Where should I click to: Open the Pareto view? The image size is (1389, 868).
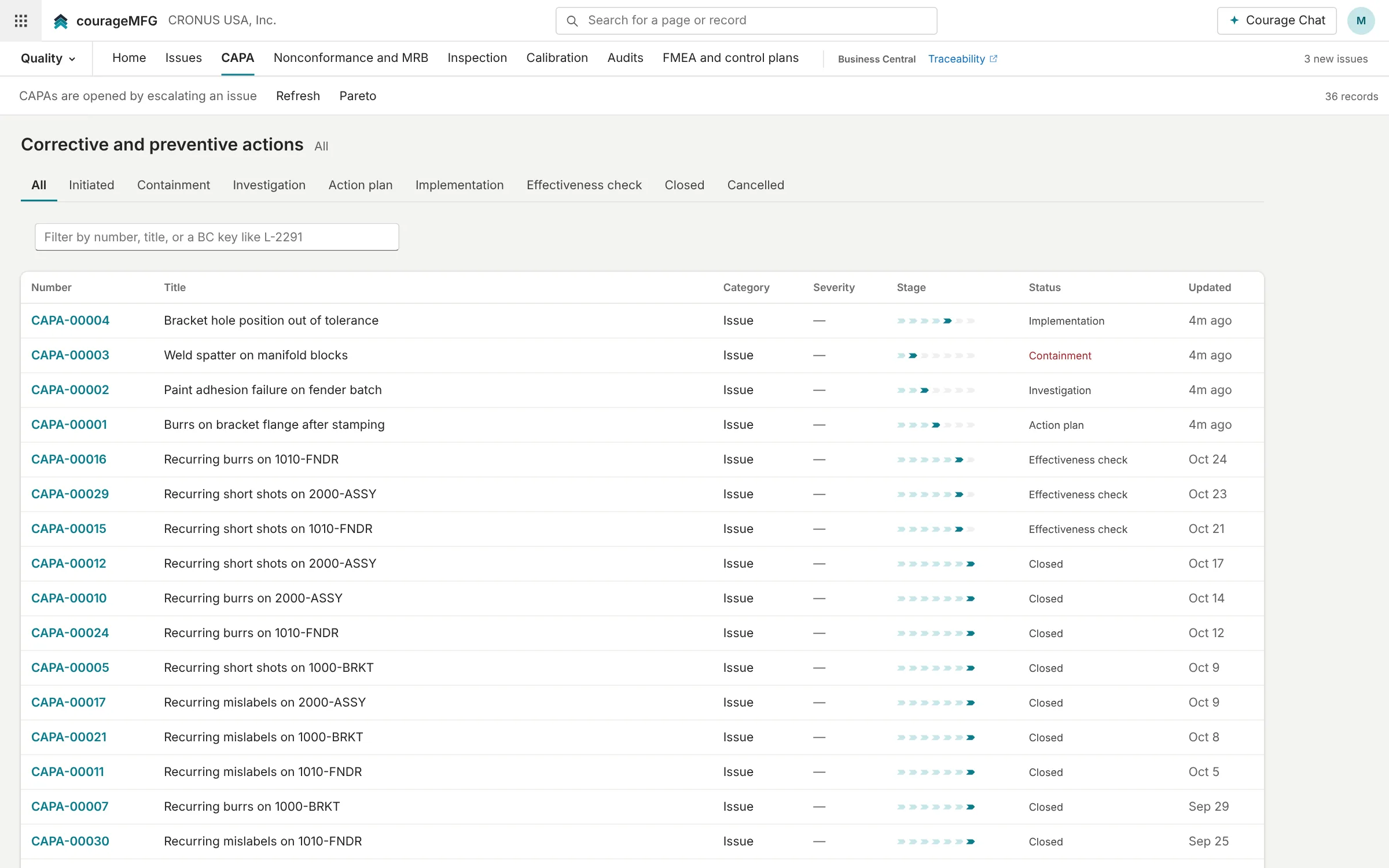358,96
